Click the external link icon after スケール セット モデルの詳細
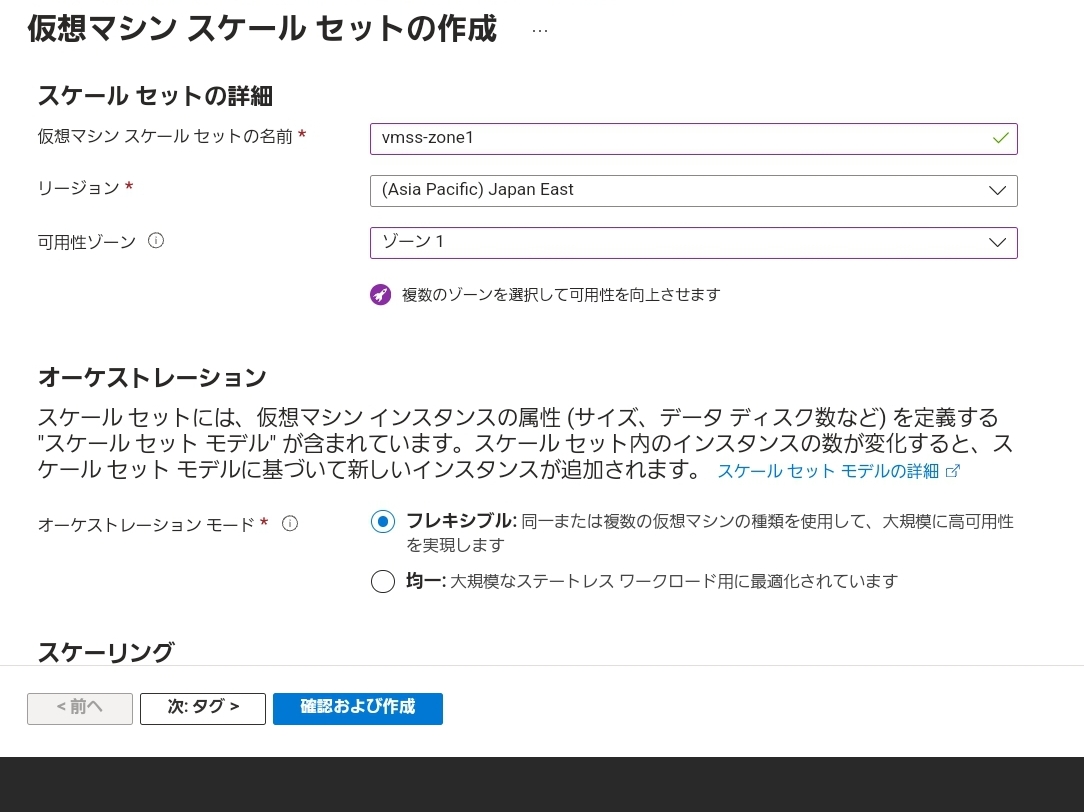 (953, 471)
